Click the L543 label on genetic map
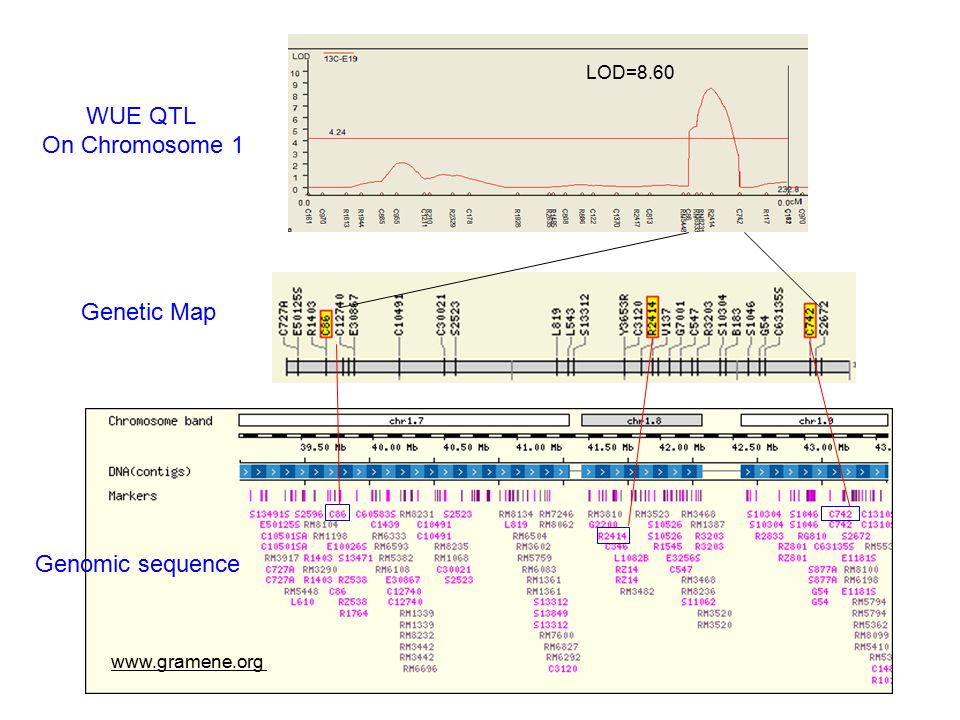960x720 pixels. (570, 322)
